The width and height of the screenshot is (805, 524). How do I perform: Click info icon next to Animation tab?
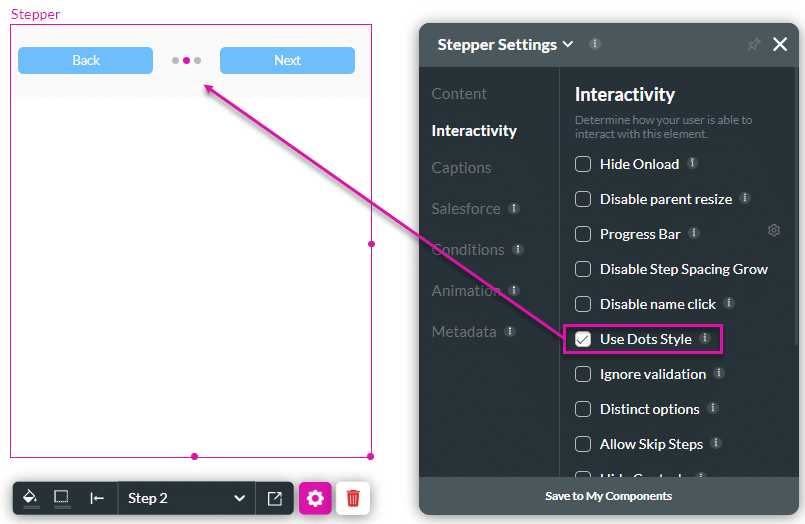point(513,290)
